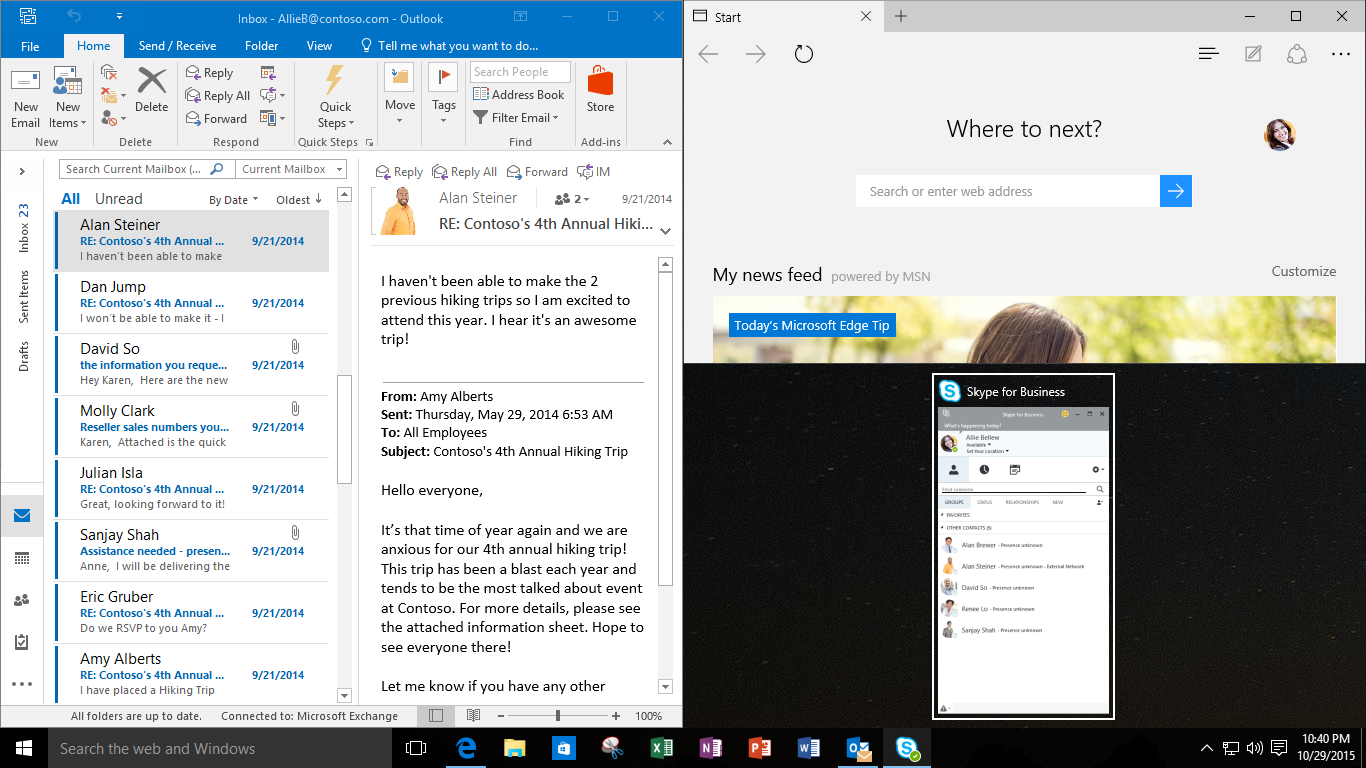Switch to the Send / Receive tab
Image resolution: width=1366 pixels, height=768 pixels.
click(177, 46)
